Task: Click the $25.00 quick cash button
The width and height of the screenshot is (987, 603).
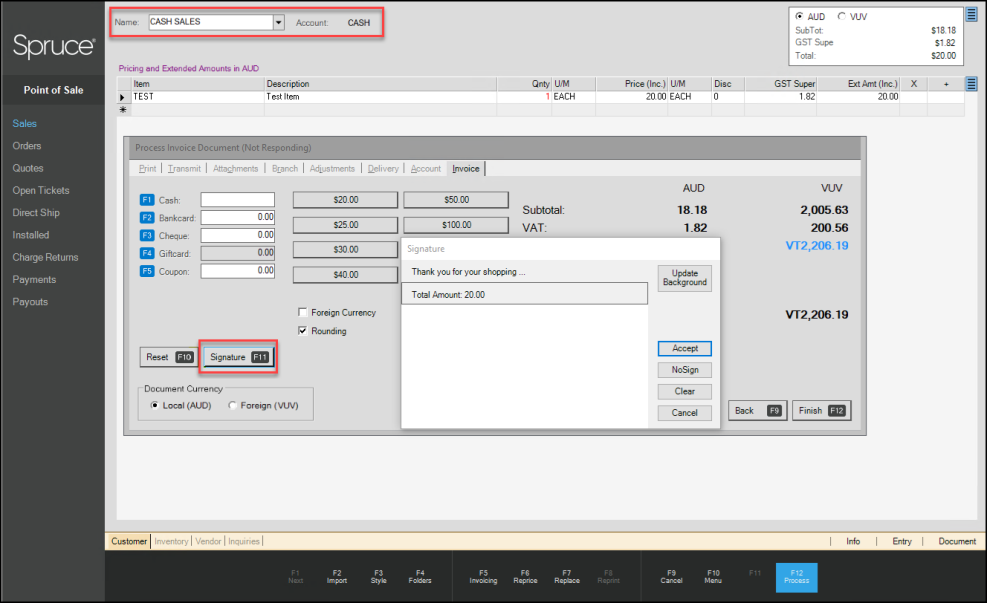Action: click(346, 225)
